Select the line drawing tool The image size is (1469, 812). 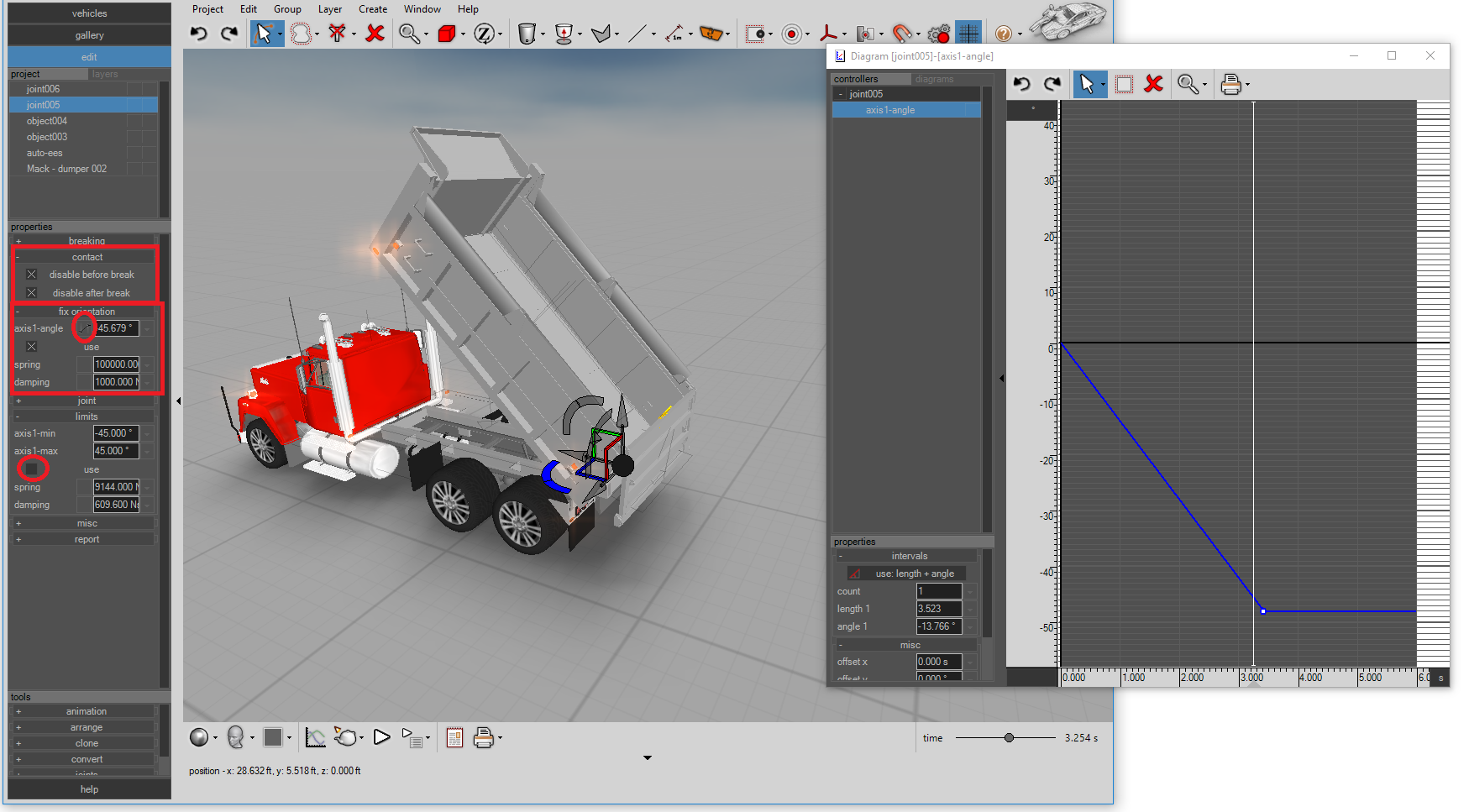(x=637, y=34)
